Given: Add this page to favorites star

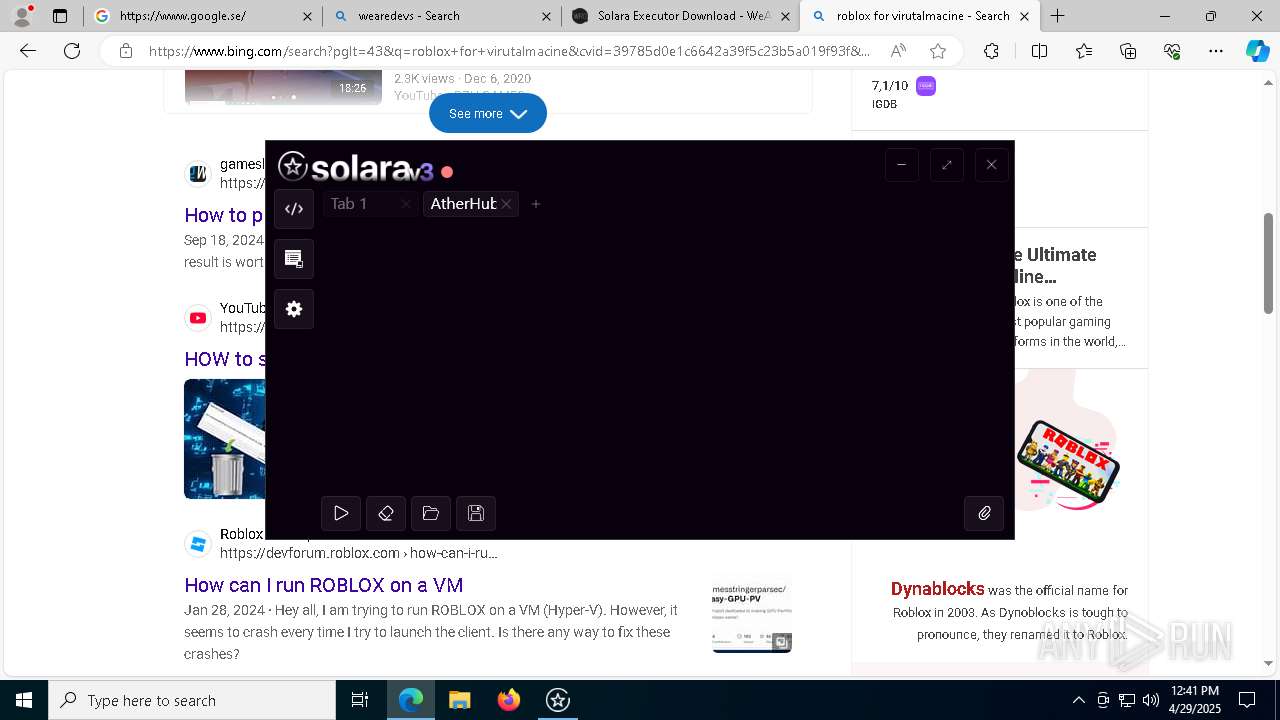Looking at the screenshot, I should (x=937, y=51).
